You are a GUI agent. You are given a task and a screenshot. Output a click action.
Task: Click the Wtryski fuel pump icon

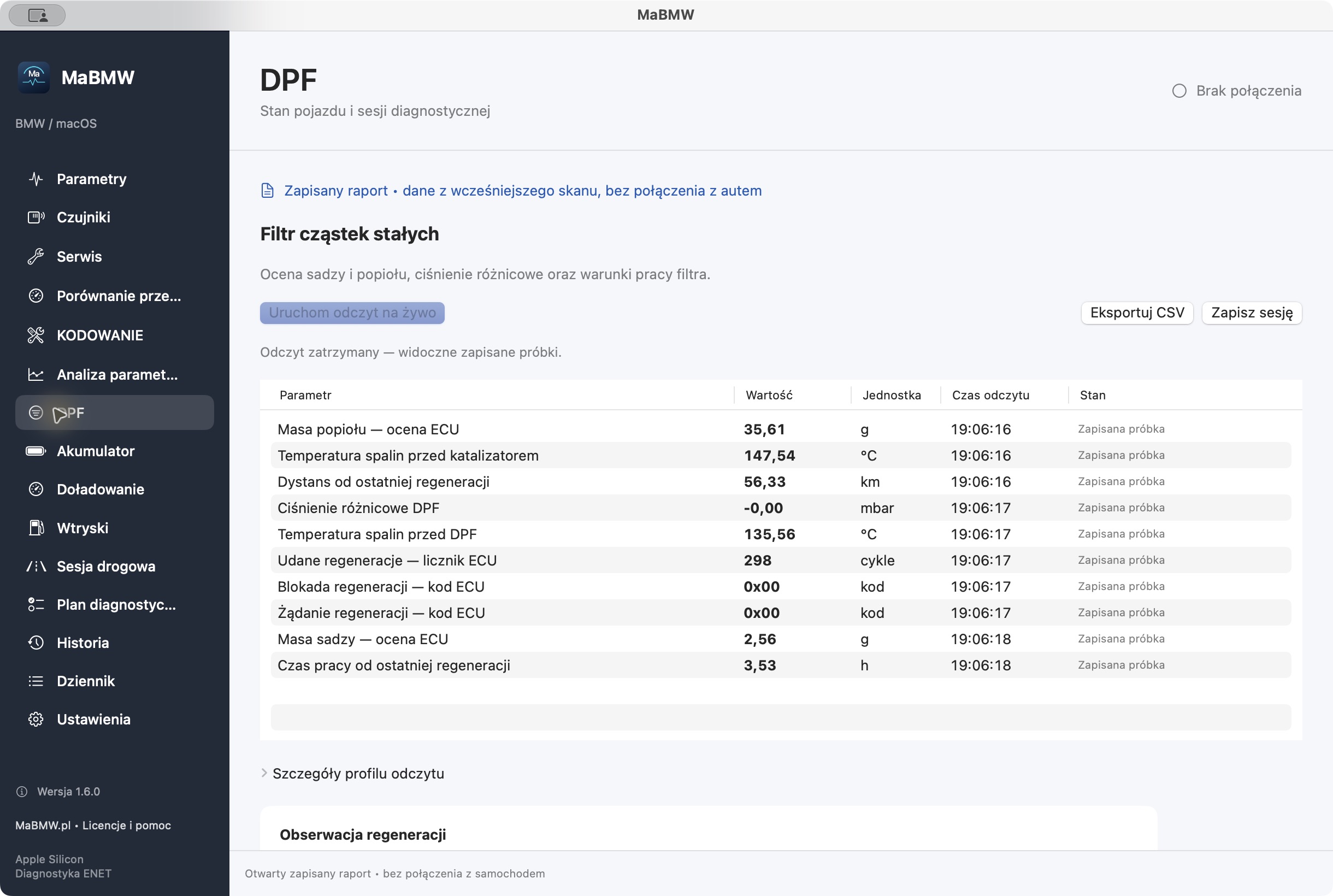pyautogui.click(x=36, y=528)
